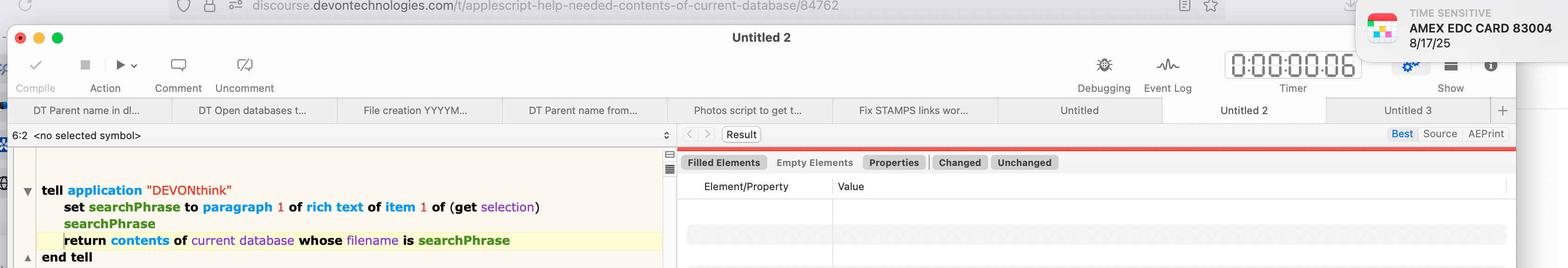Click the Uncomment icon

click(244, 65)
